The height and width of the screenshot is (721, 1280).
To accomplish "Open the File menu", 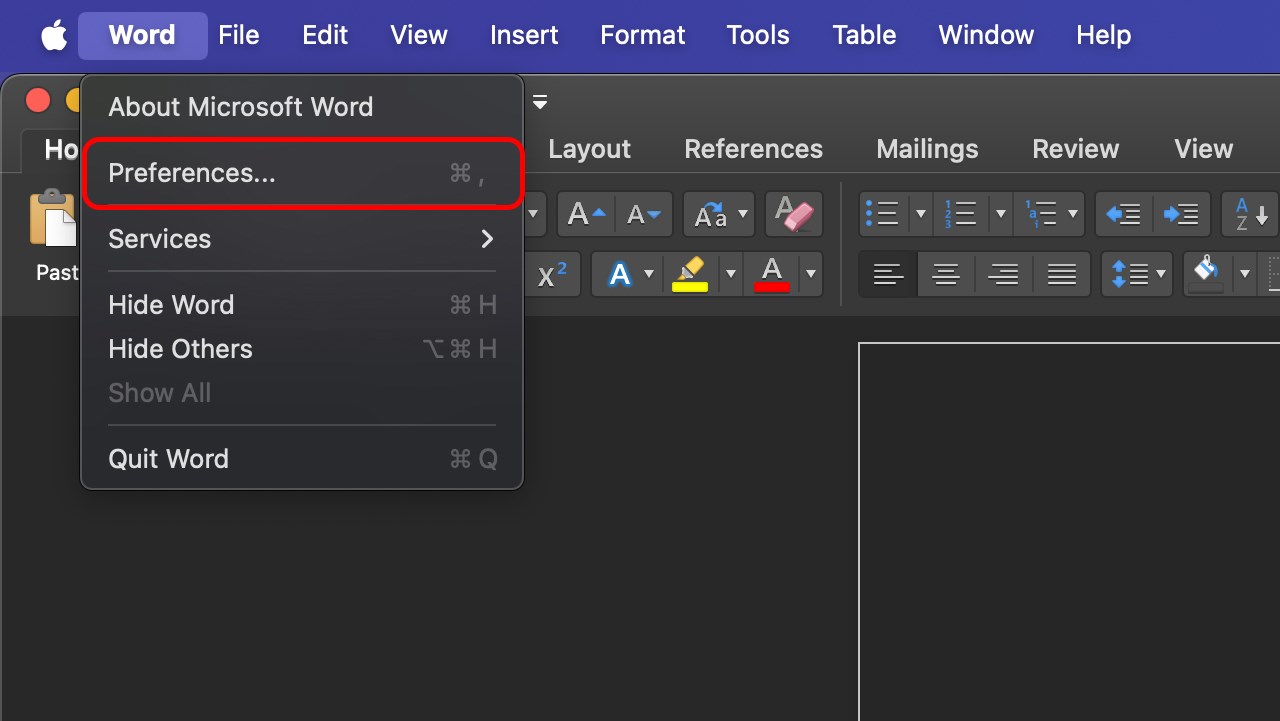I will tap(239, 36).
